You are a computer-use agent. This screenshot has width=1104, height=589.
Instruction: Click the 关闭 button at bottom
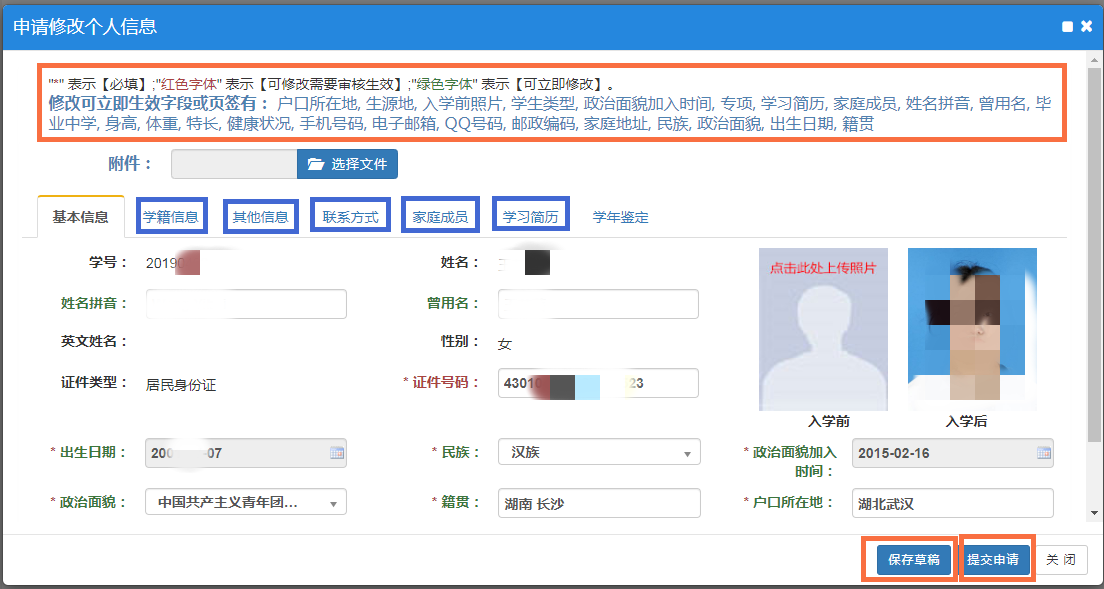click(1060, 560)
